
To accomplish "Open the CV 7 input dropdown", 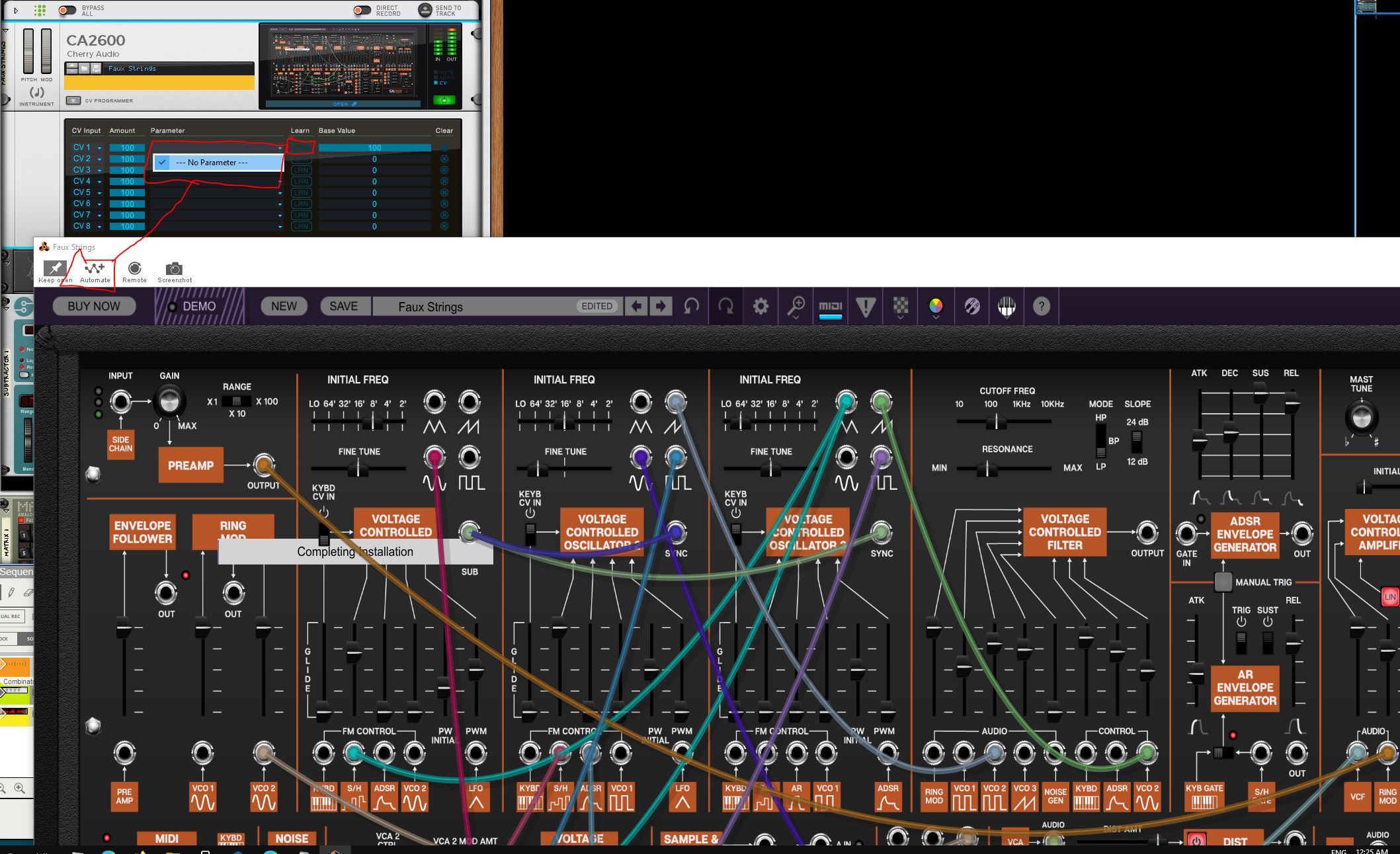I will coord(87,215).
